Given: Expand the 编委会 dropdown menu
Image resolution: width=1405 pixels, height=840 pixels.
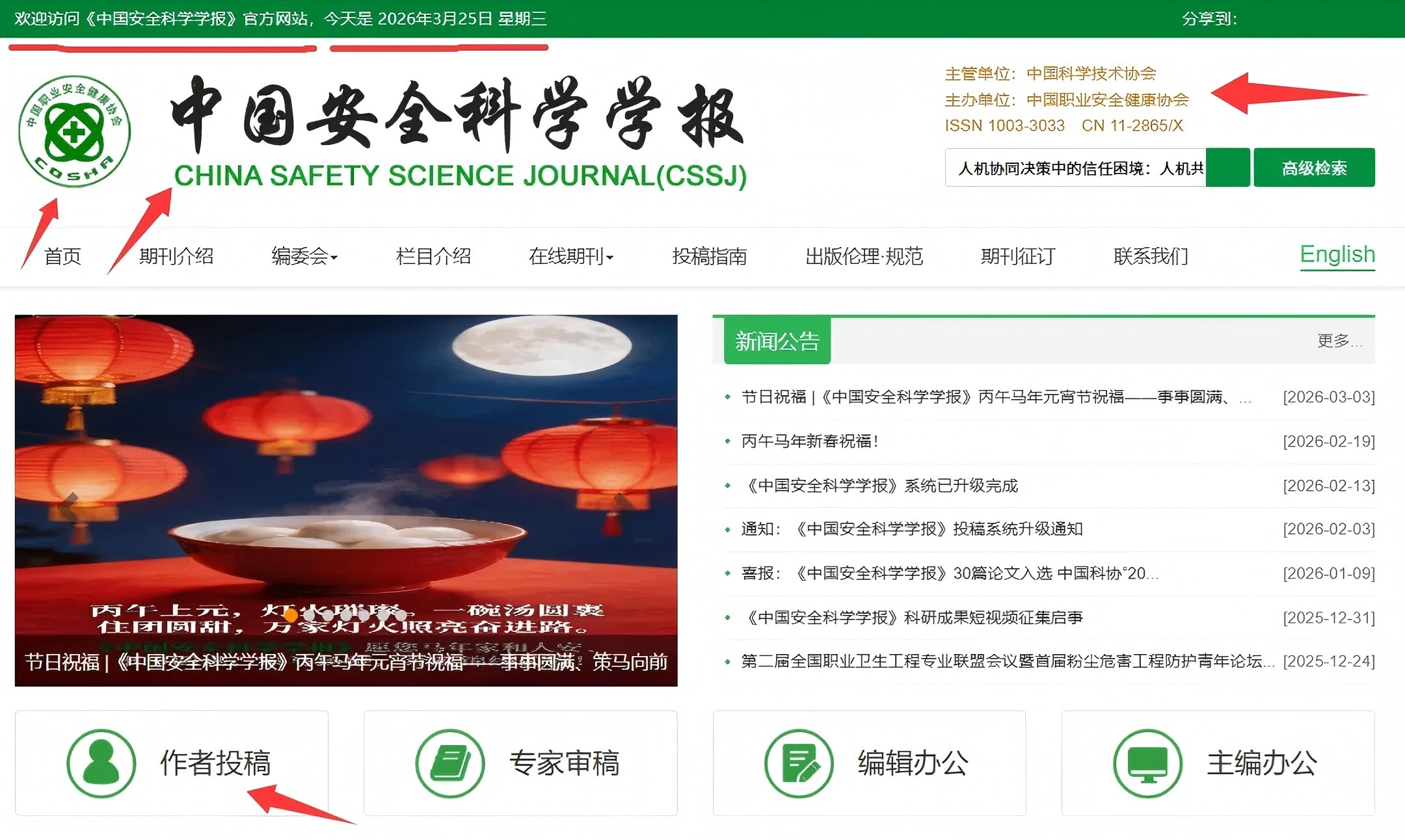Looking at the screenshot, I should coord(304,256).
